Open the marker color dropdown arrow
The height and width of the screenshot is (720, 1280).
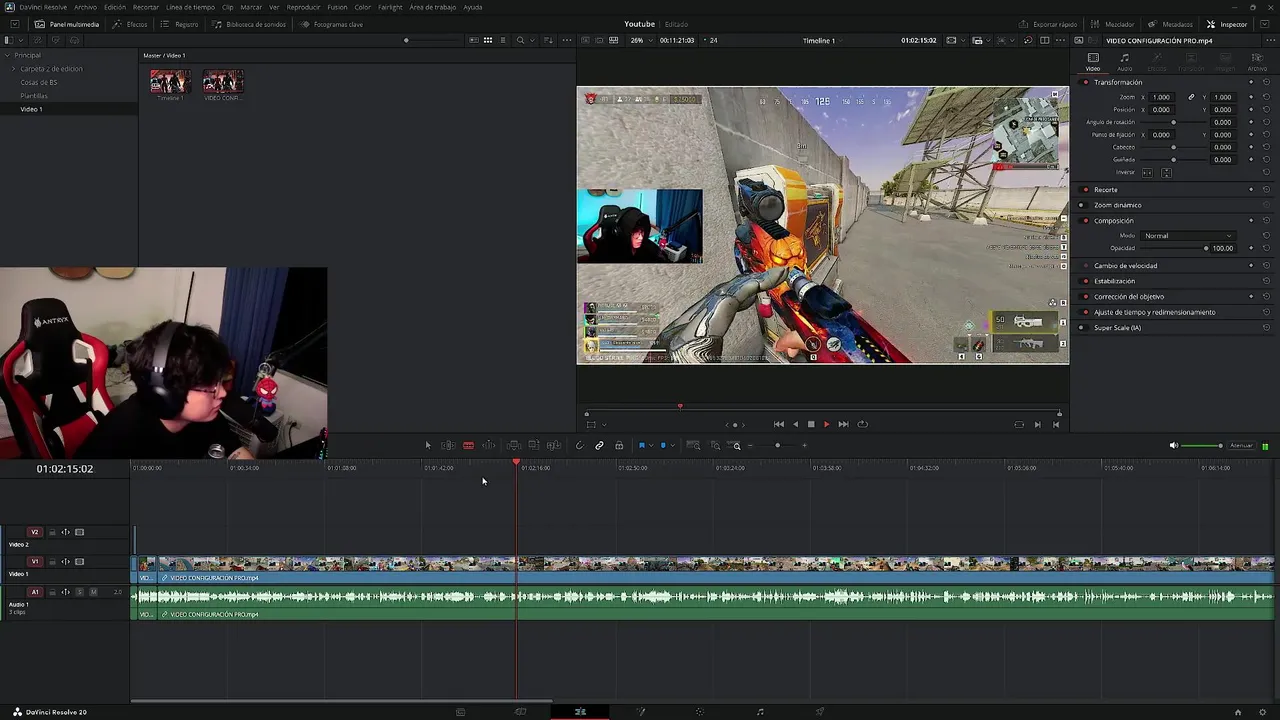click(672, 445)
